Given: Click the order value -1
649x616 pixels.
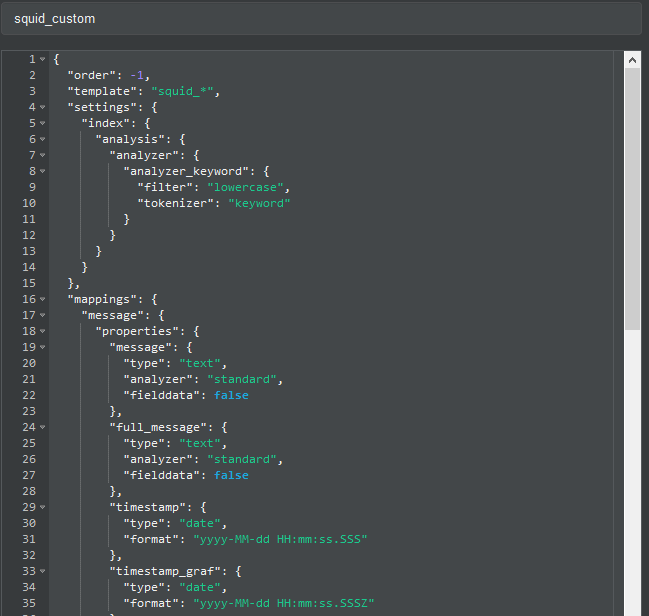Looking at the screenshot, I should coord(137,75).
